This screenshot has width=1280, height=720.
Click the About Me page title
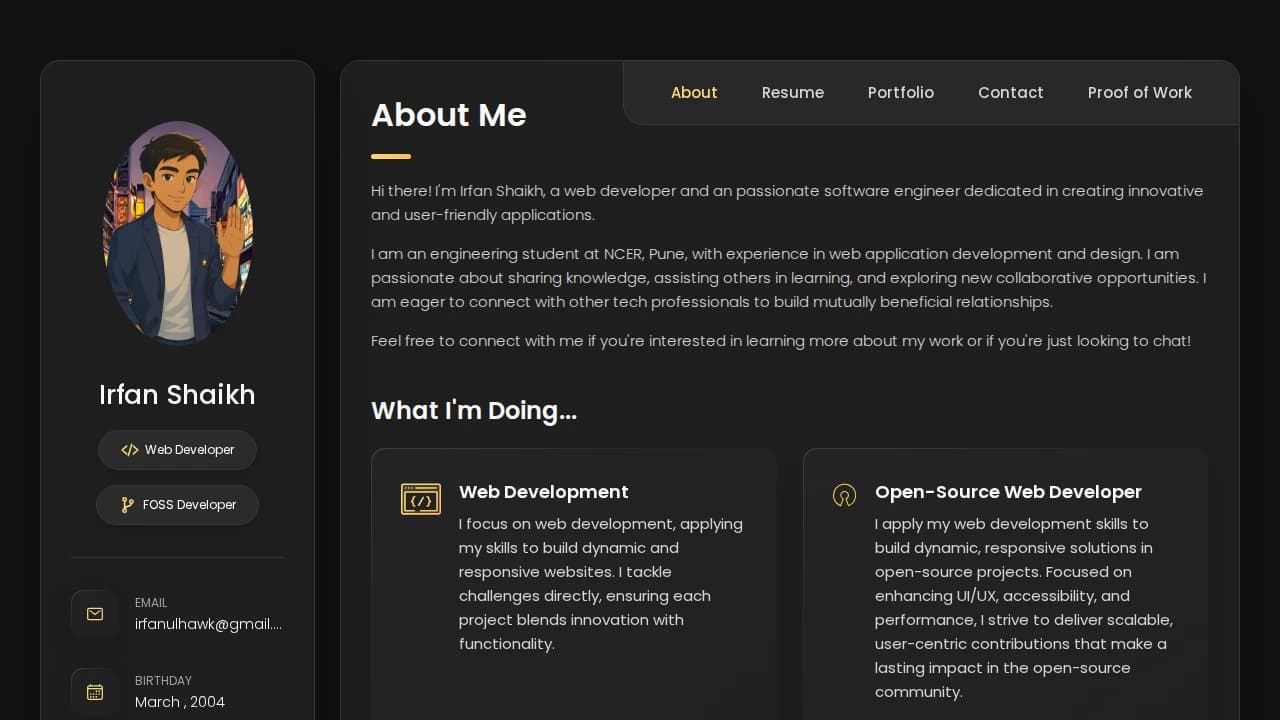[x=448, y=115]
